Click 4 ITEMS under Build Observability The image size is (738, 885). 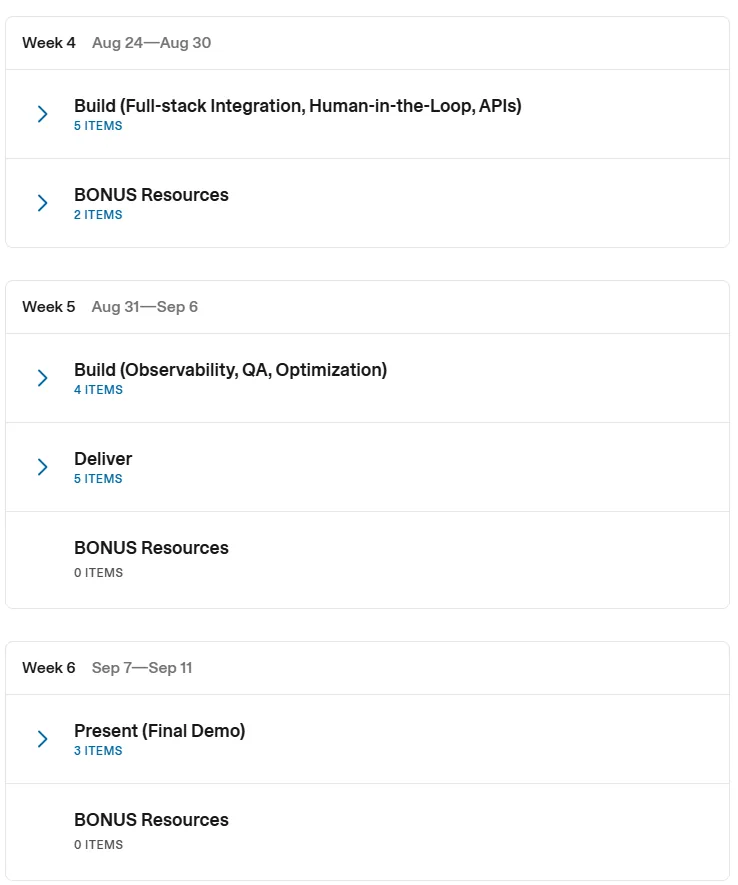pyautogui.click(x=98, y=390)
